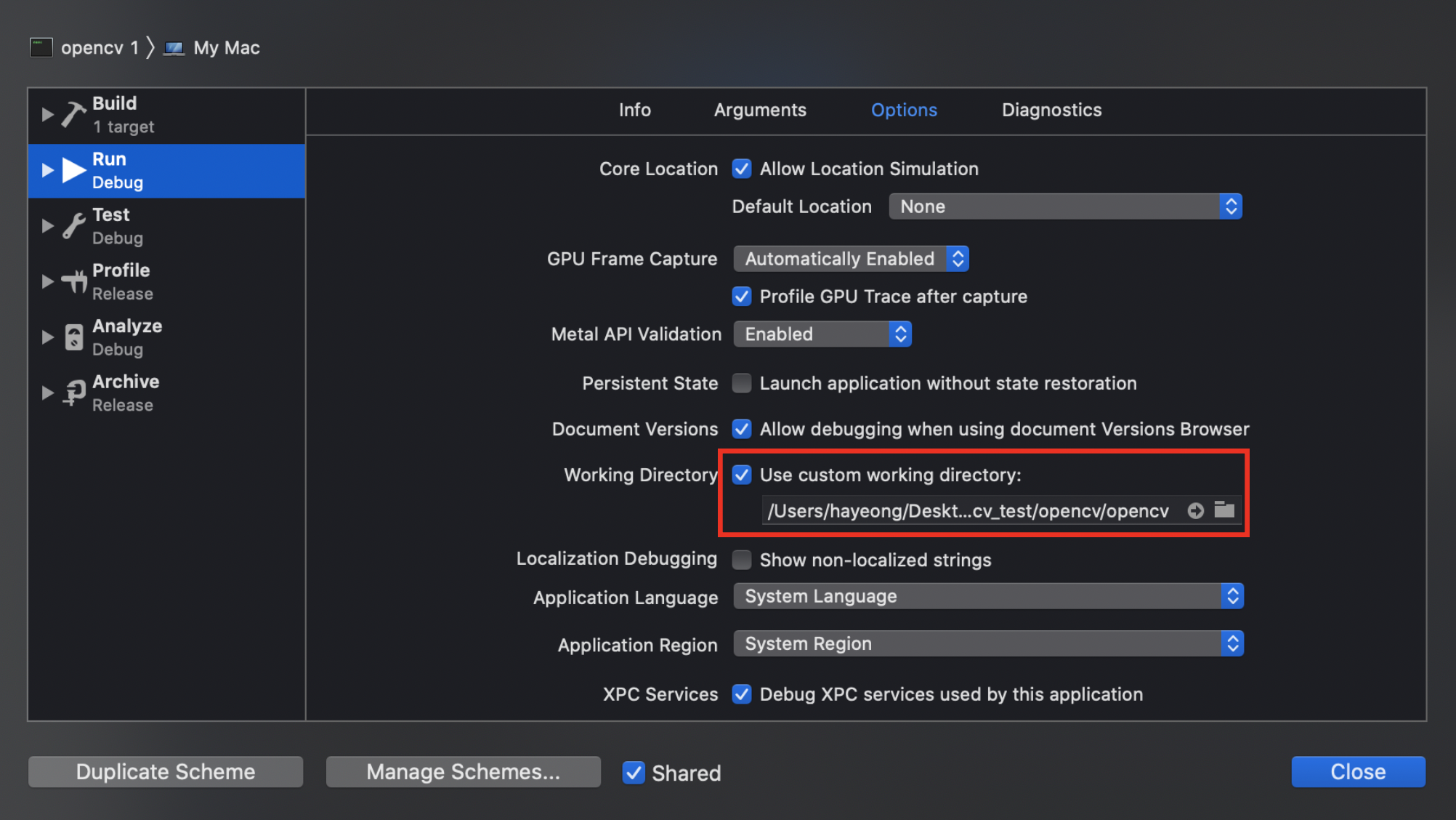Click the Profile instrument icon
1456x820 pixels.
(73, 281)
